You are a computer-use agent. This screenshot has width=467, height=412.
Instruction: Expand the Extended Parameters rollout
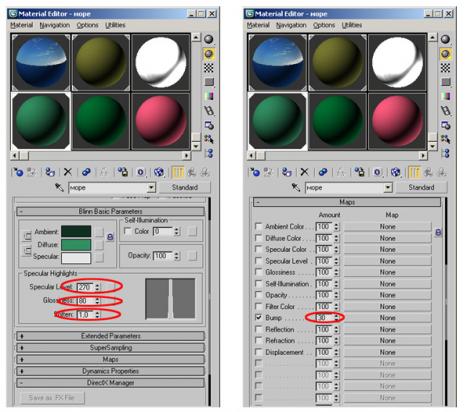click(x=110, y=336)
